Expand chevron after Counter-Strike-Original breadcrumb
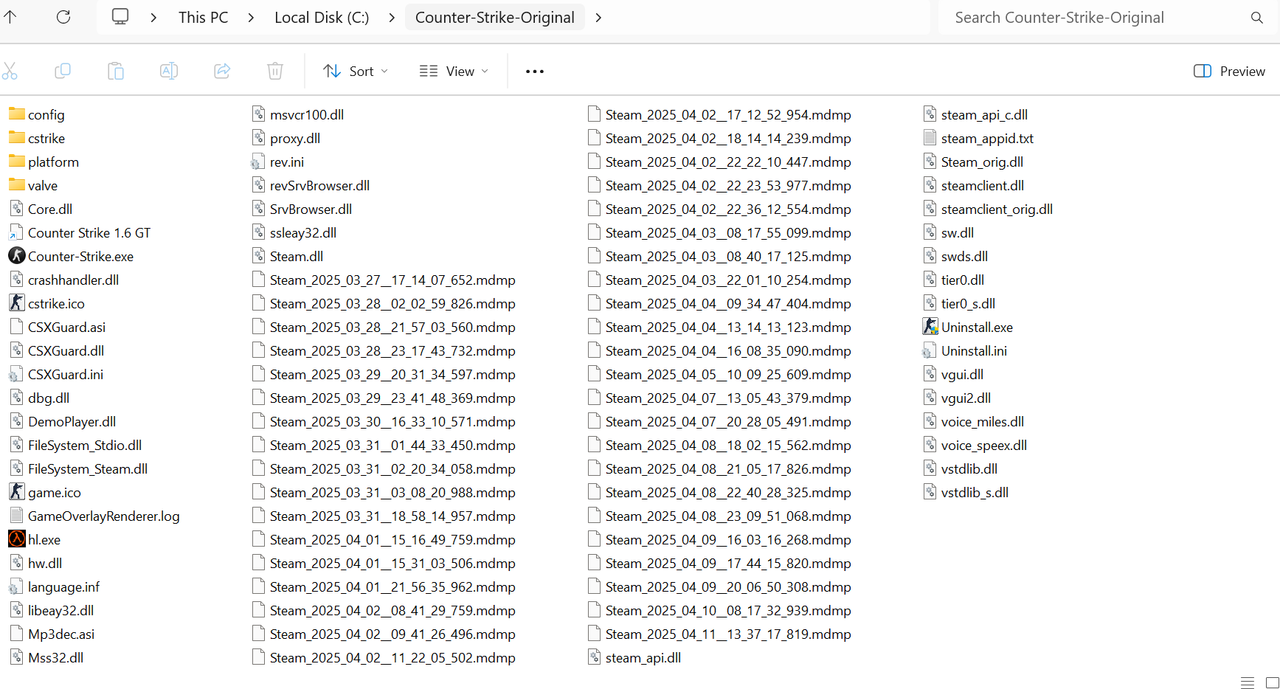The height and width of the screenshot is (689, 1280). pos(598,17)
